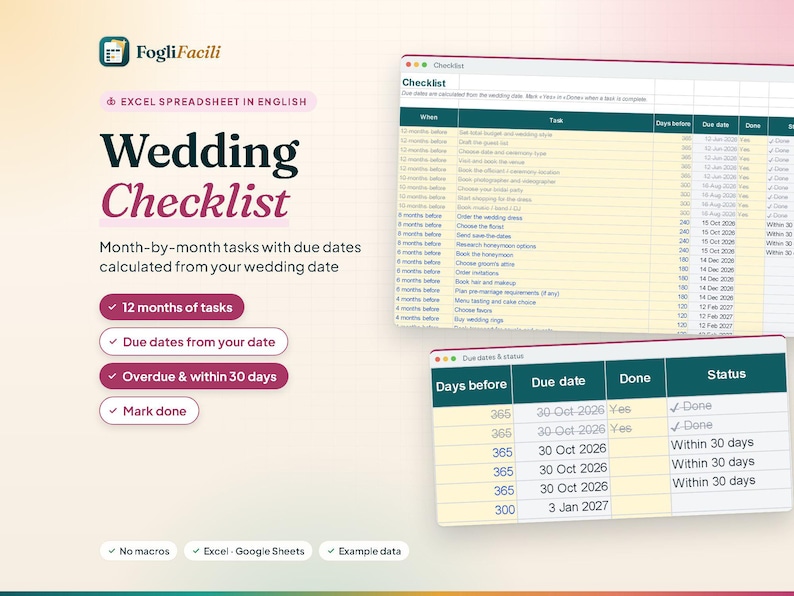Click the 'Book hair and makeup' task
This screenshot has width=794, height=596.
[x=485, y=282]
